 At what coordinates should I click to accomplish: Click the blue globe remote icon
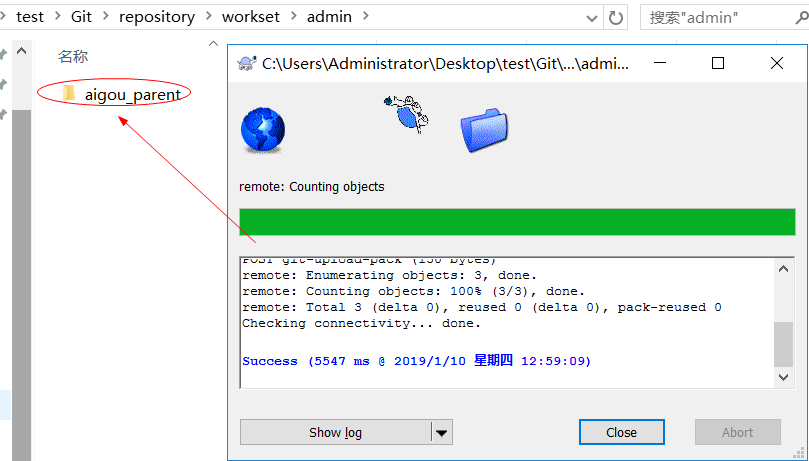(x=263, y=130)
